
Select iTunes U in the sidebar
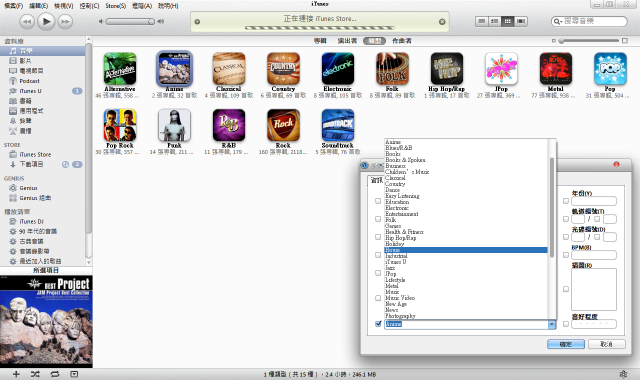pyautogui.click(x=31, y=91)
